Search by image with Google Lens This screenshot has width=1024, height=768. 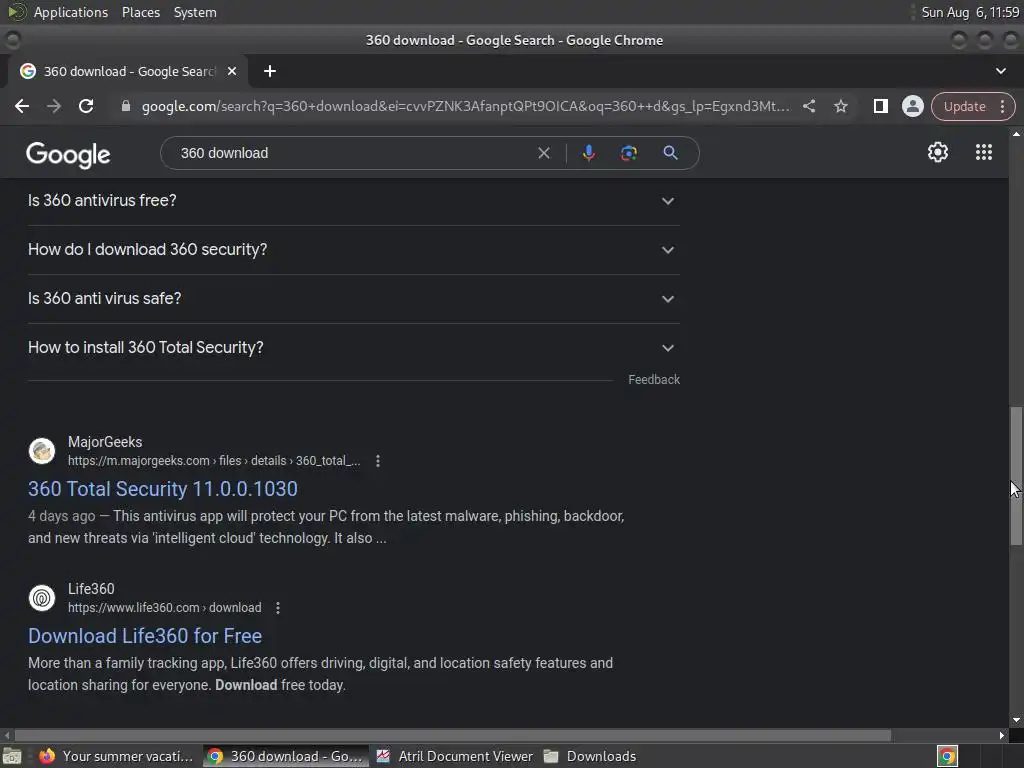pyautogui.click(x=628, y=153)
